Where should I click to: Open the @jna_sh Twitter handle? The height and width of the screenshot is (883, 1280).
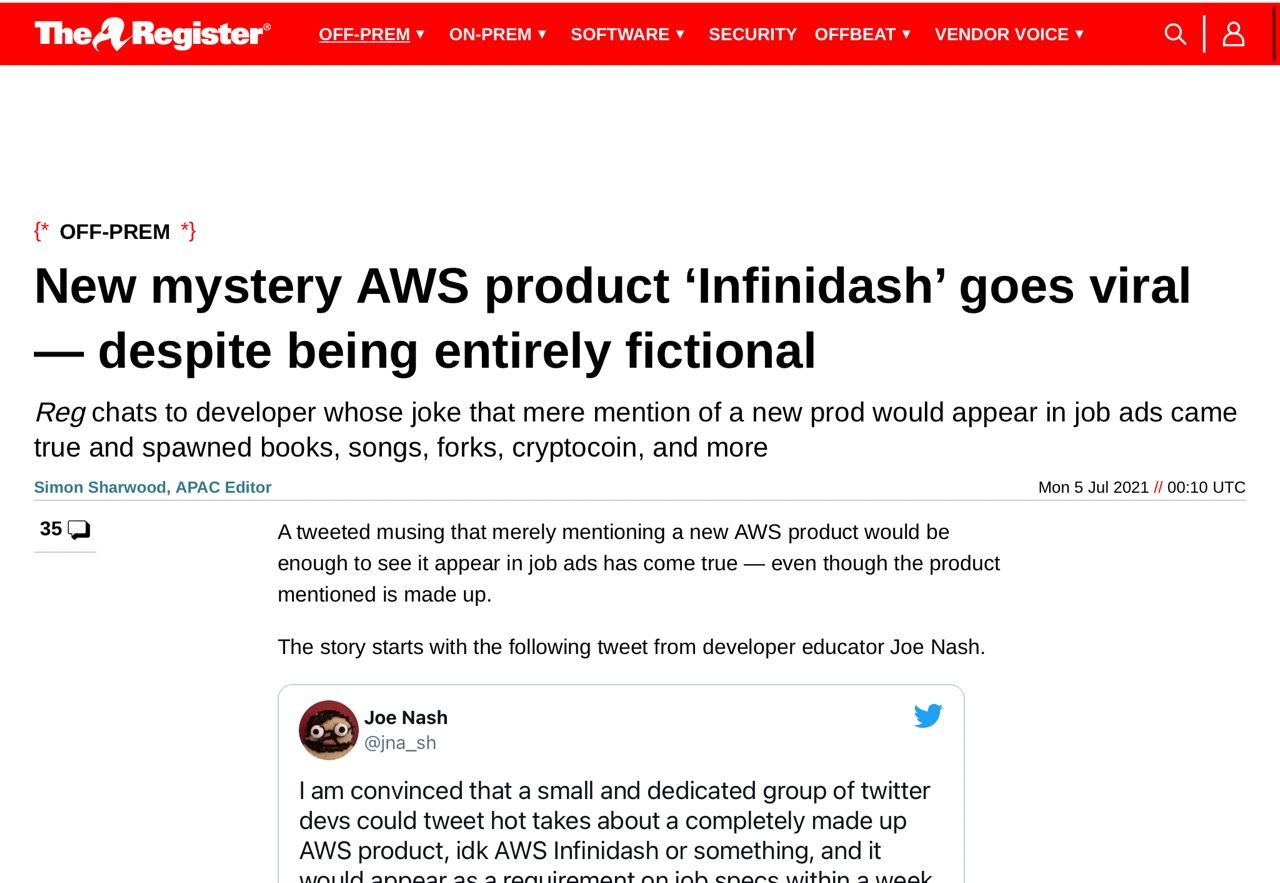coord(400,743)
